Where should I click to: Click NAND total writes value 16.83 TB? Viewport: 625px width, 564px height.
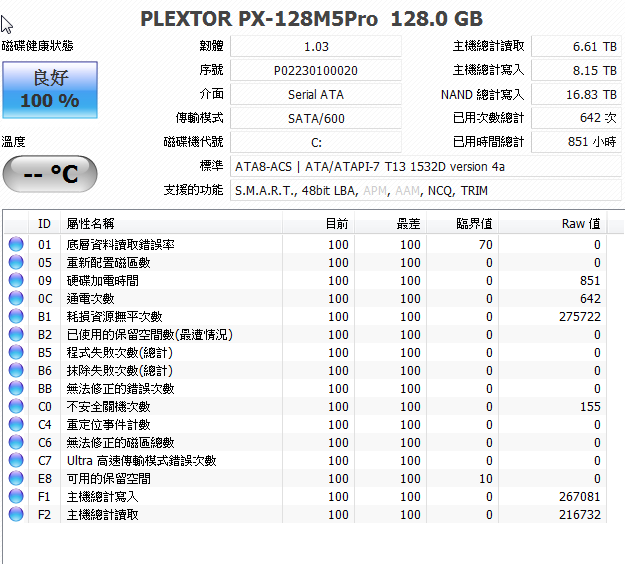[x=576, y=94]
